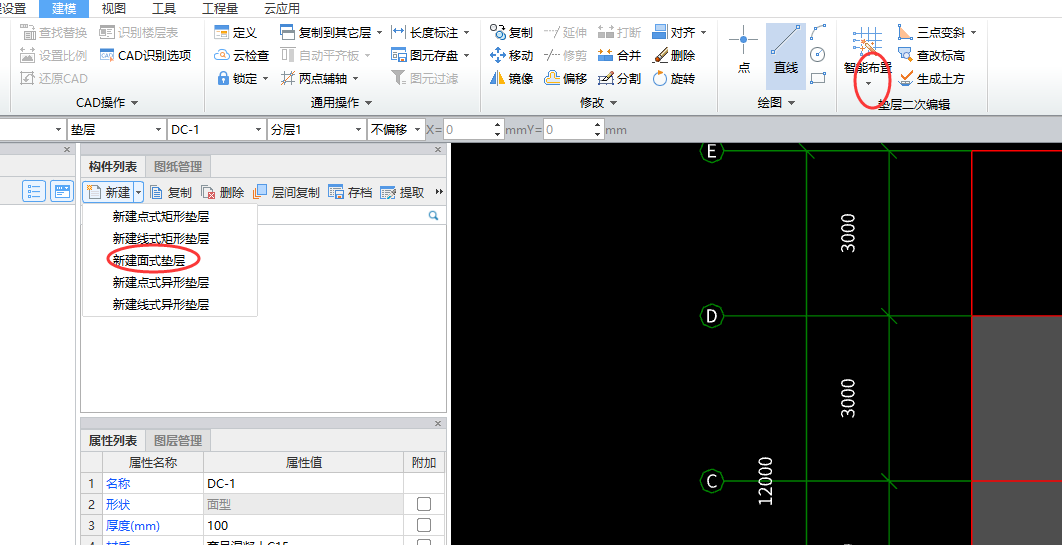Click the 智能布置 smart layout icon
Image resolution: width=1062 pixels, height=545 pixels.
(867, 42)
